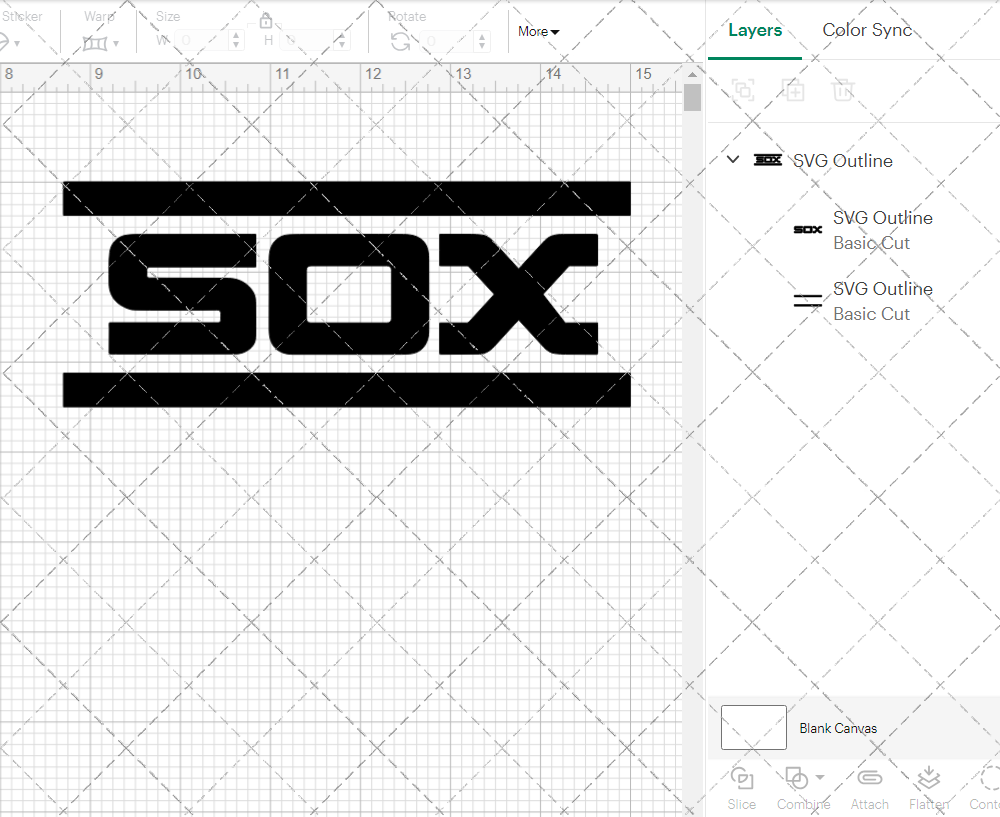Open the More dropdown in the toolbar
This screenshot has height=817, width=1000.
[x=538, y=31]
